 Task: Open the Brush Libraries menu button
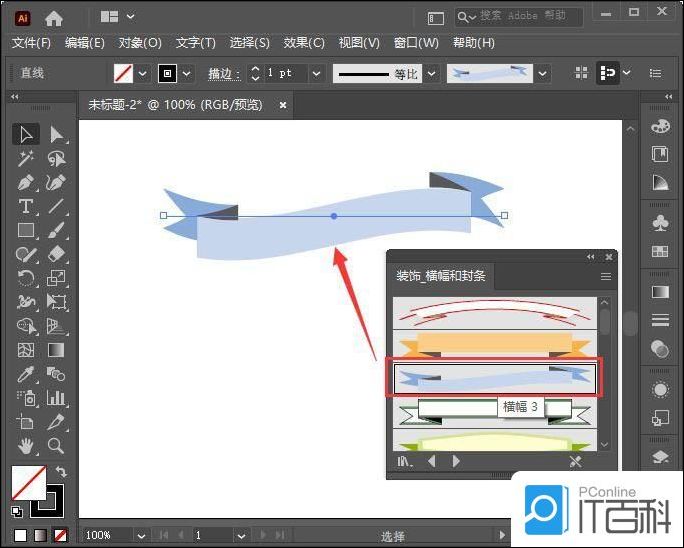pos(405,461)
